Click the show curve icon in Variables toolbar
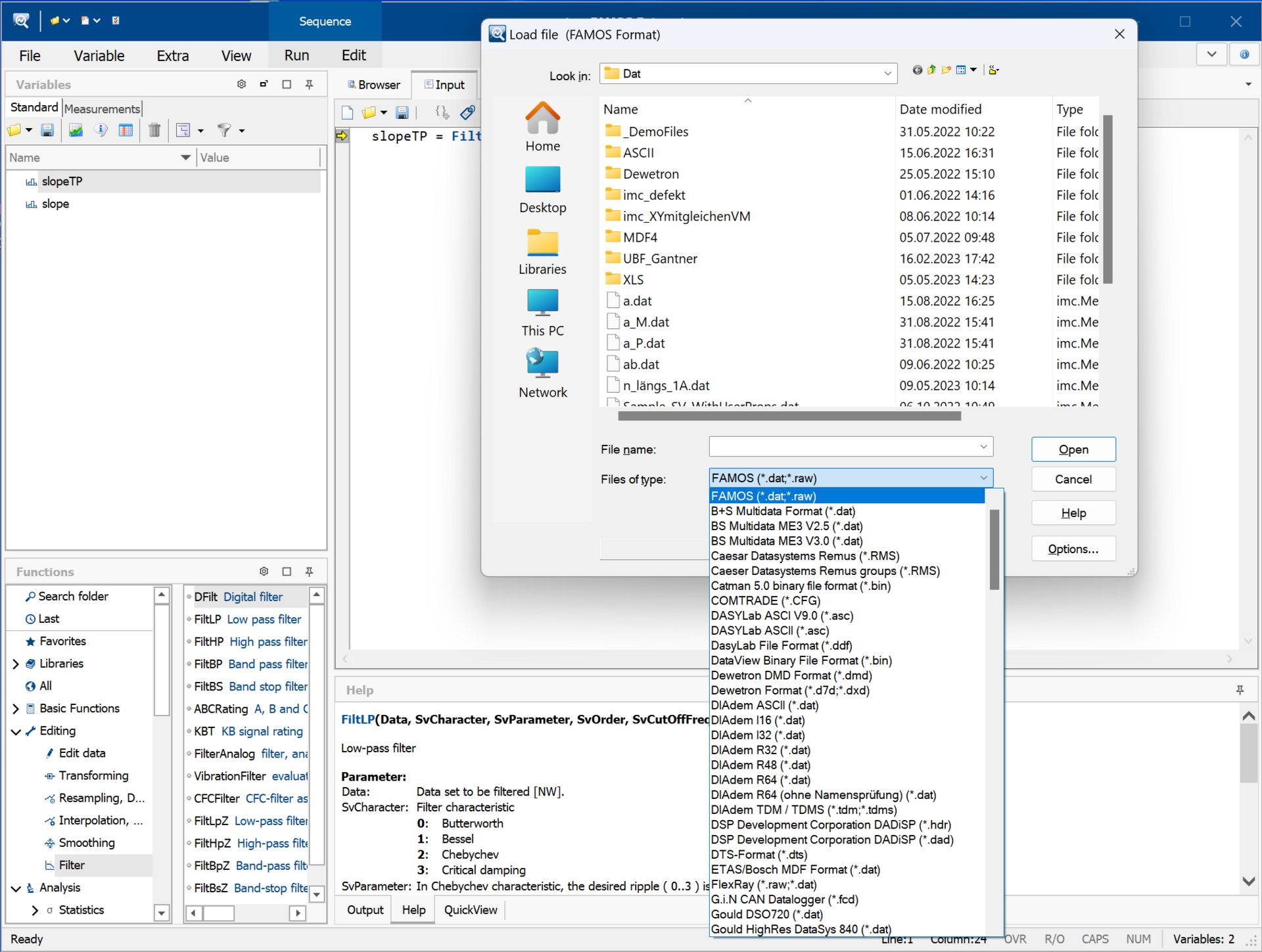This screenshot has width=1262, height=952. (76, 131)
